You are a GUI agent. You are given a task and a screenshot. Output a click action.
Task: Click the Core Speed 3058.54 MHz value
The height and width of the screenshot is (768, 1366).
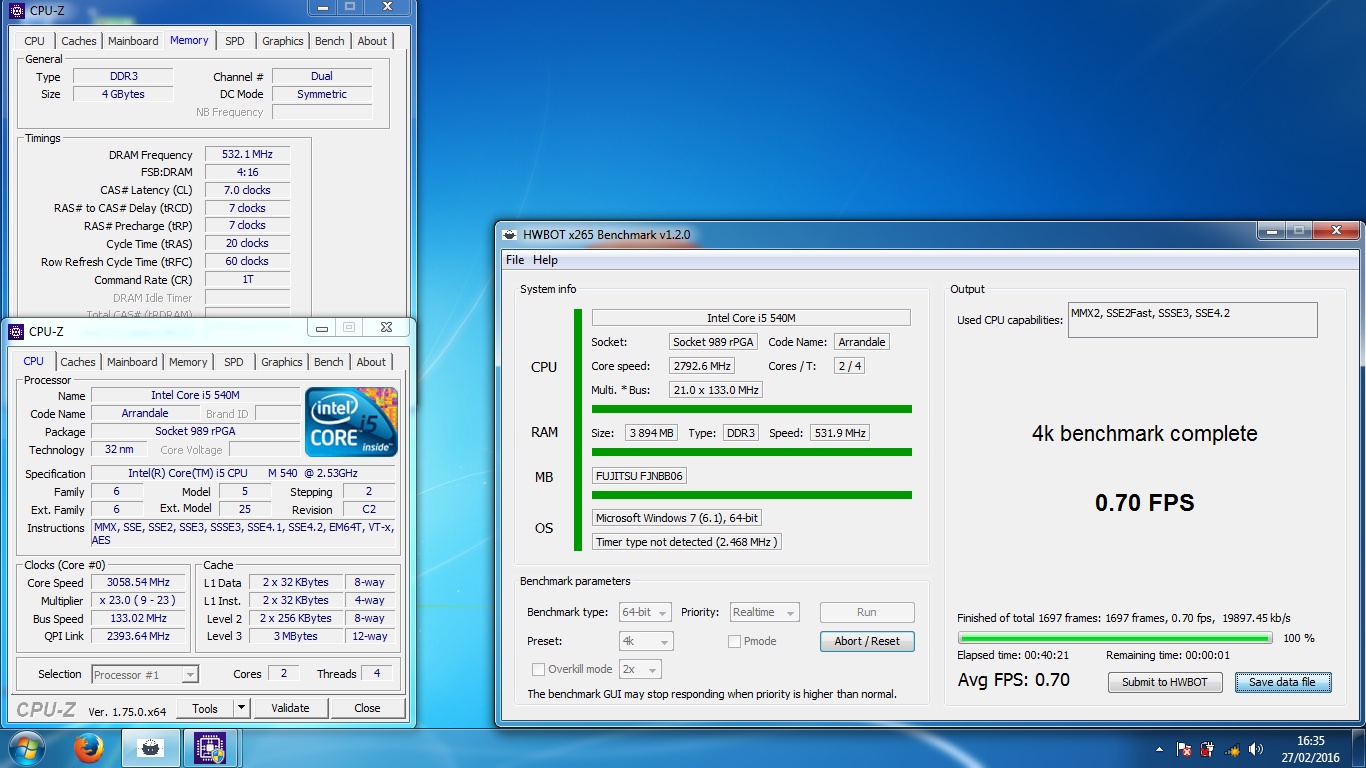point(139,582)
